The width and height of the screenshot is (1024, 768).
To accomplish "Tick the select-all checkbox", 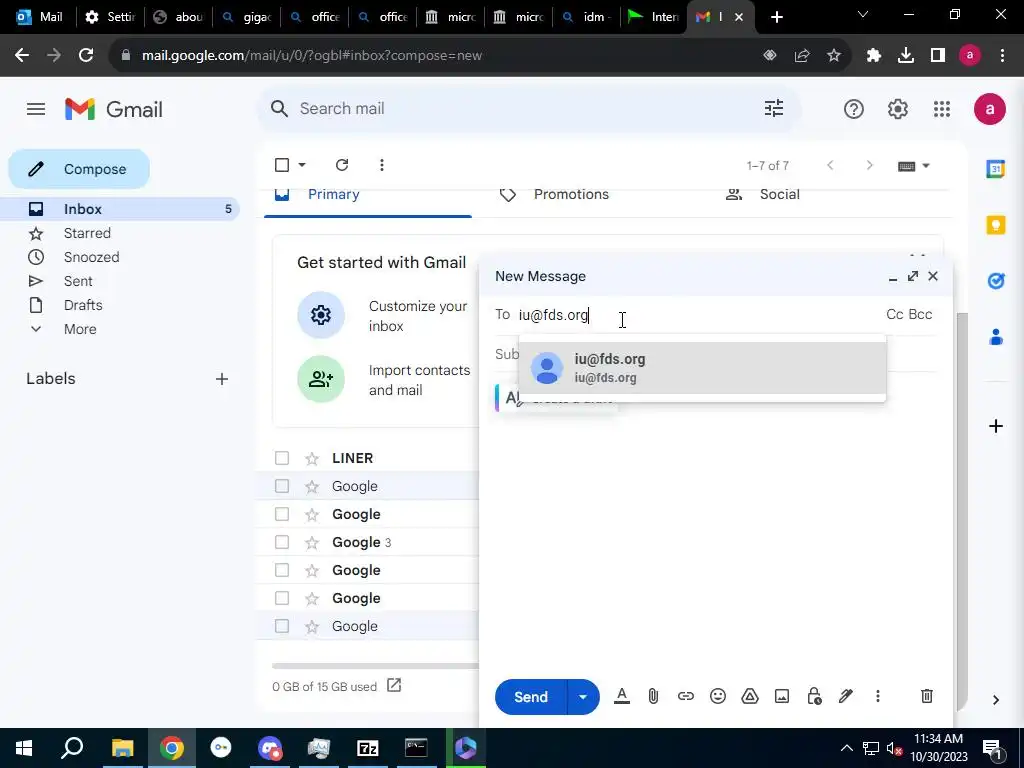I will pos(281,165).
